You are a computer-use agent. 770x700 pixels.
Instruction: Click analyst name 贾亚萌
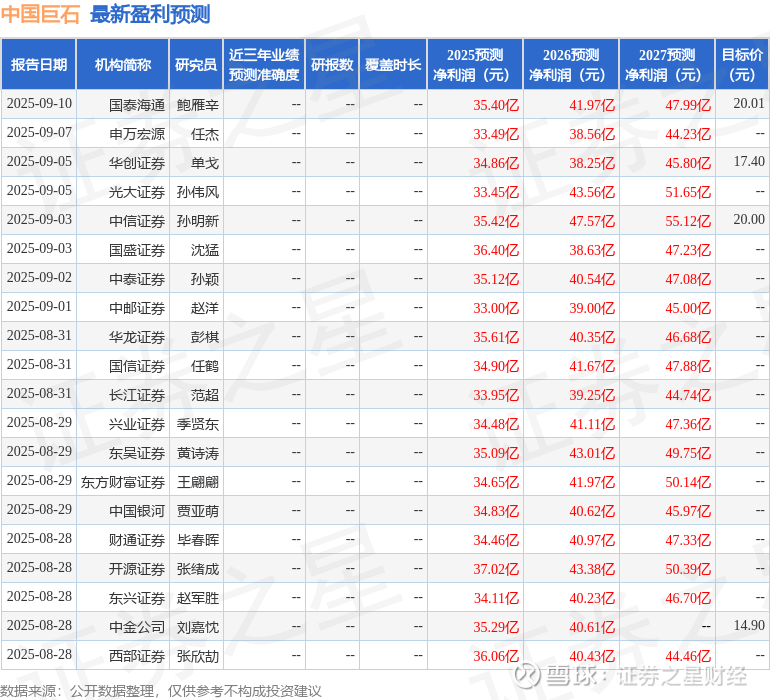(x=197, y=511)
